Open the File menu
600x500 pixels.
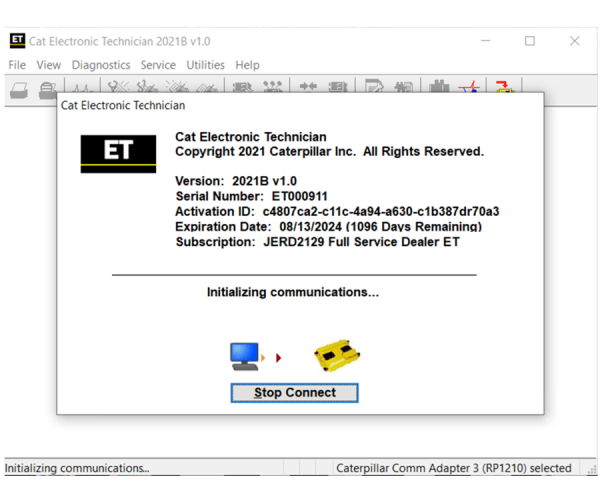click(x=17, y=65)
